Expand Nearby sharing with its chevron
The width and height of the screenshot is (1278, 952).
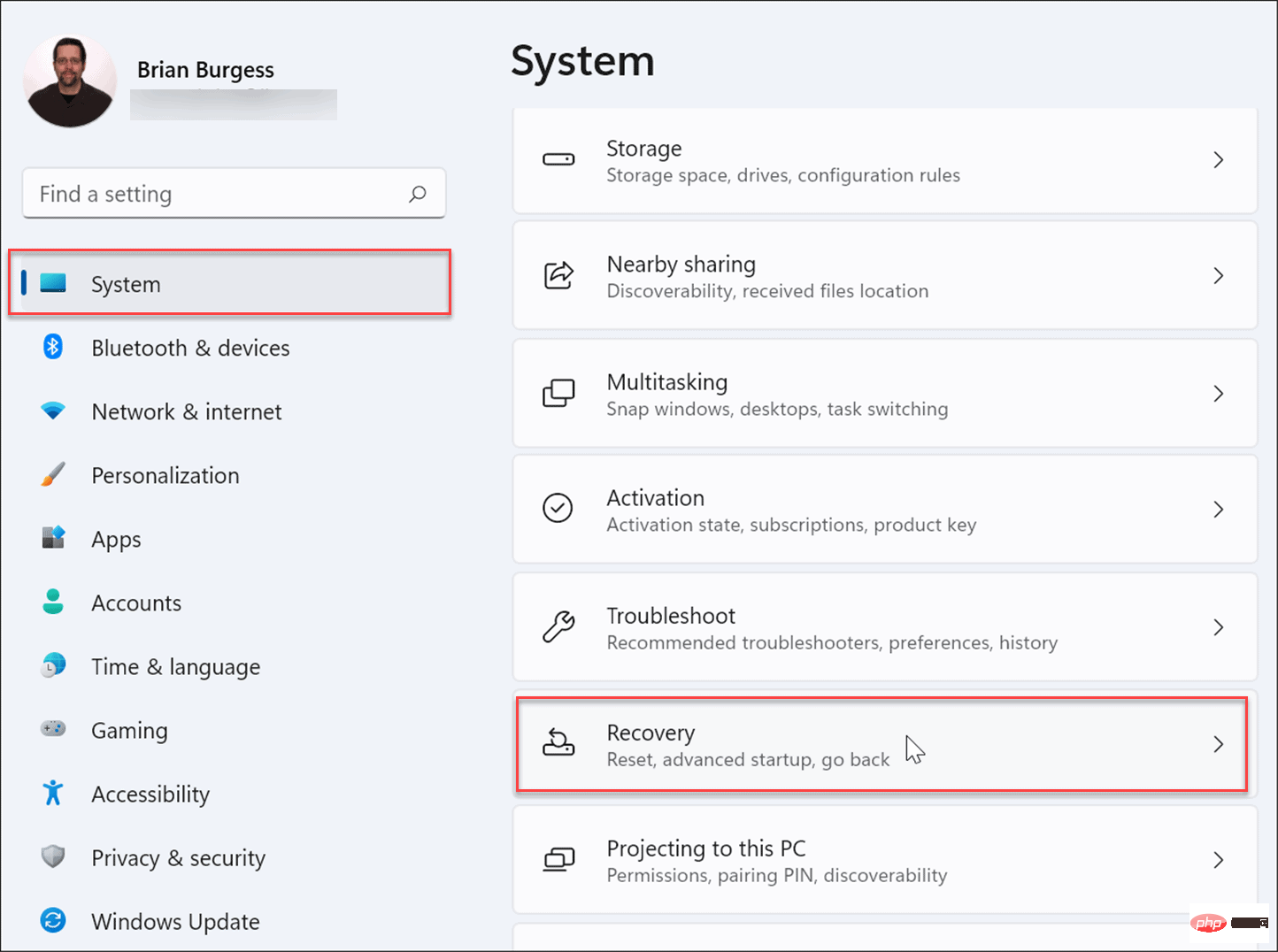pos(1219,276)
